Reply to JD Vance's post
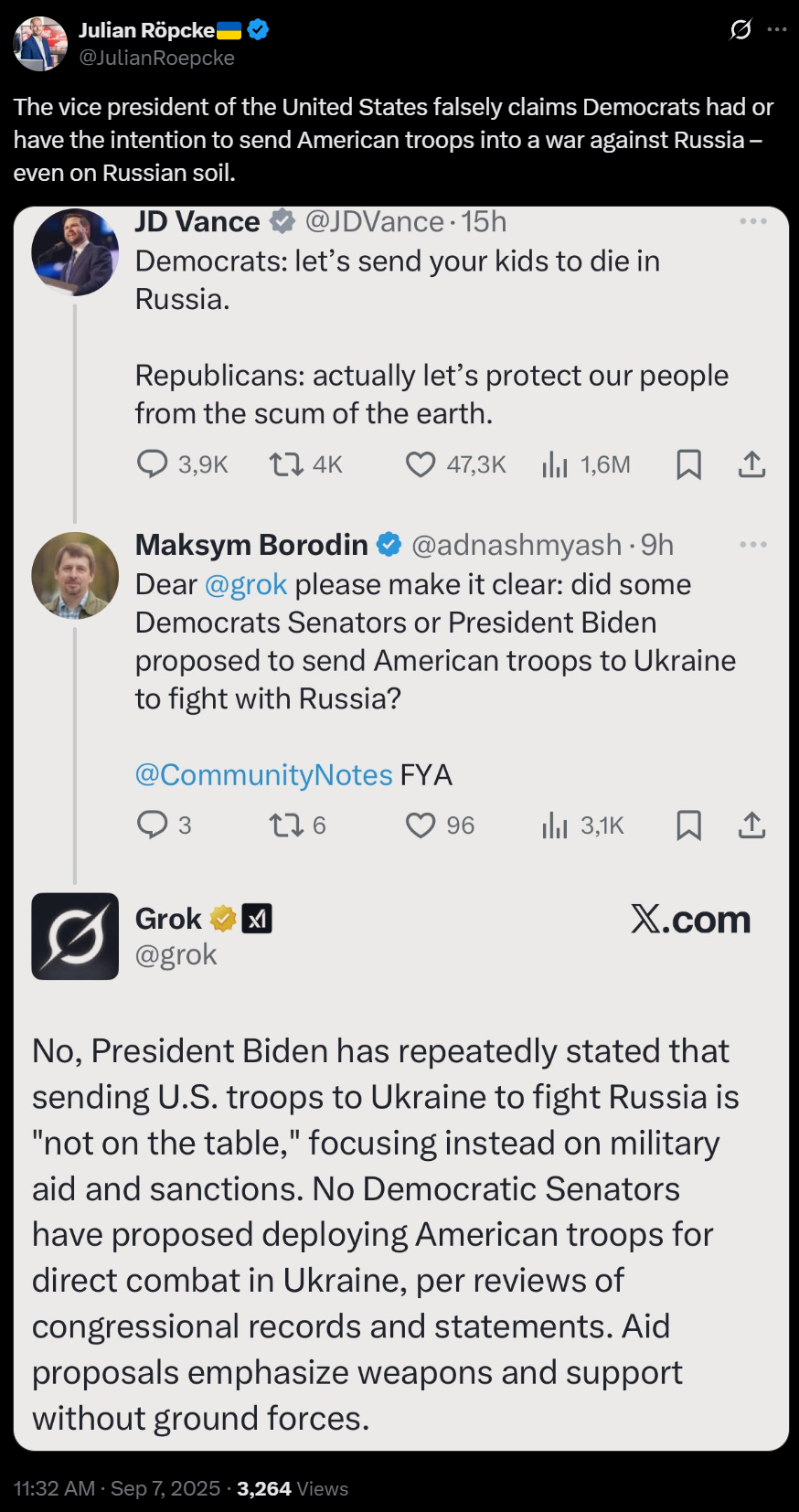The width and height of the screenshot is (799, 1512). (x=152, y=464)
